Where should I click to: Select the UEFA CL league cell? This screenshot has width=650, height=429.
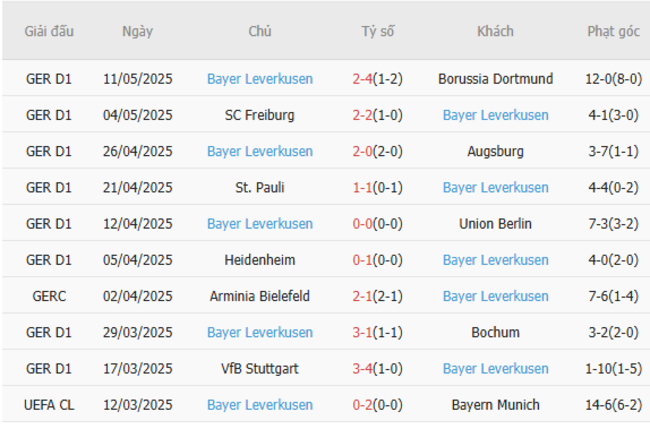point(50,405)
